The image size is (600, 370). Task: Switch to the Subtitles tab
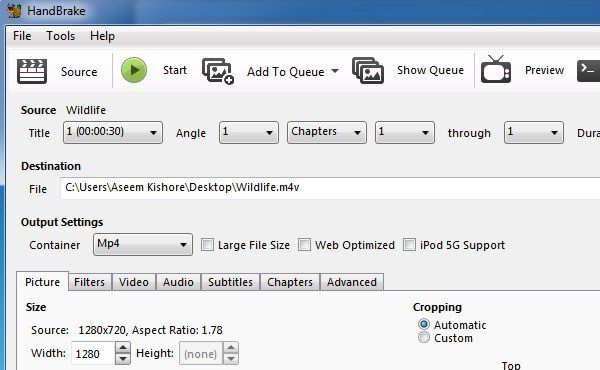(x=230, y=282)
